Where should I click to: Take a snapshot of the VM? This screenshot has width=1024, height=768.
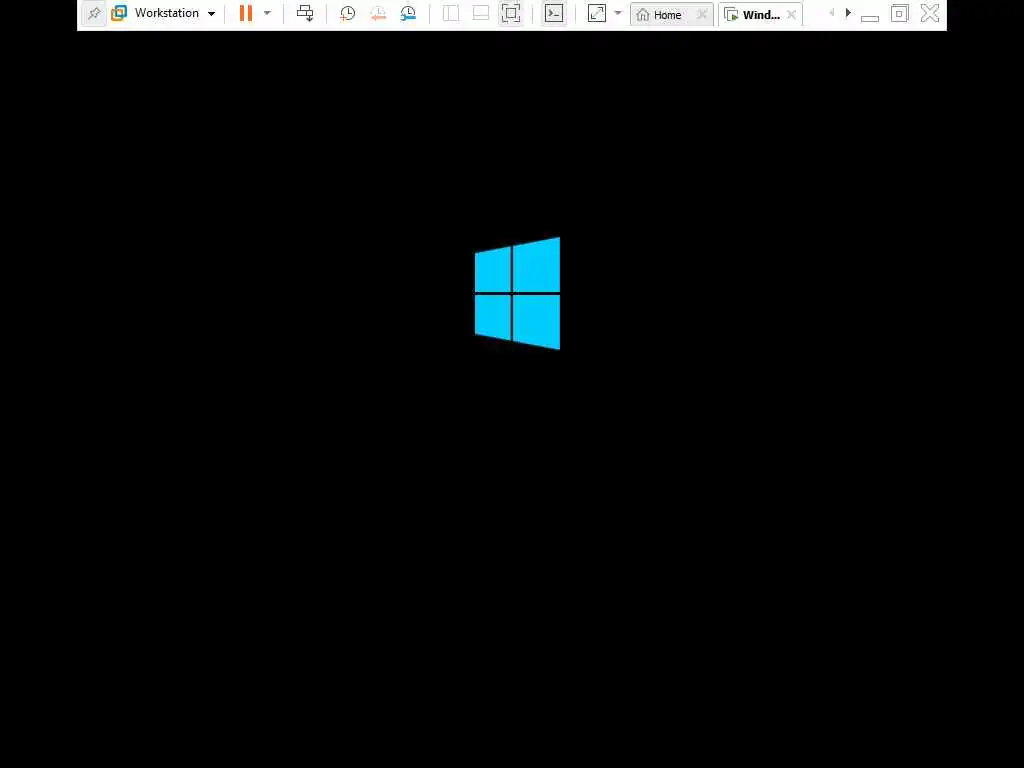pyautogui.click(x=347, y=13)
